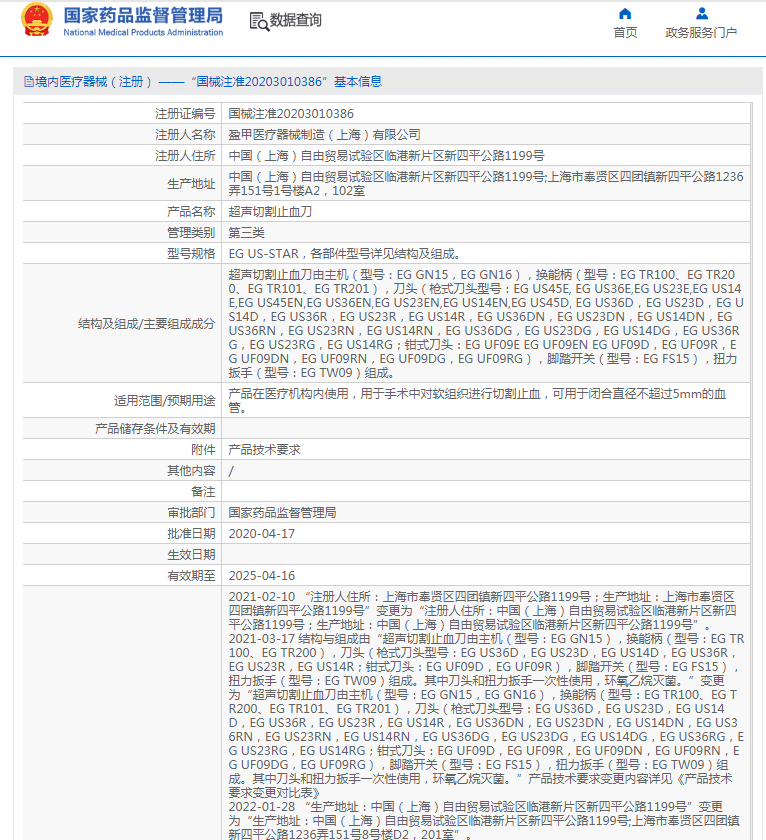Open 政务服务门户 via user icon
The width and height of the screenshot is (766, 840).
click(x=701, y=13)
